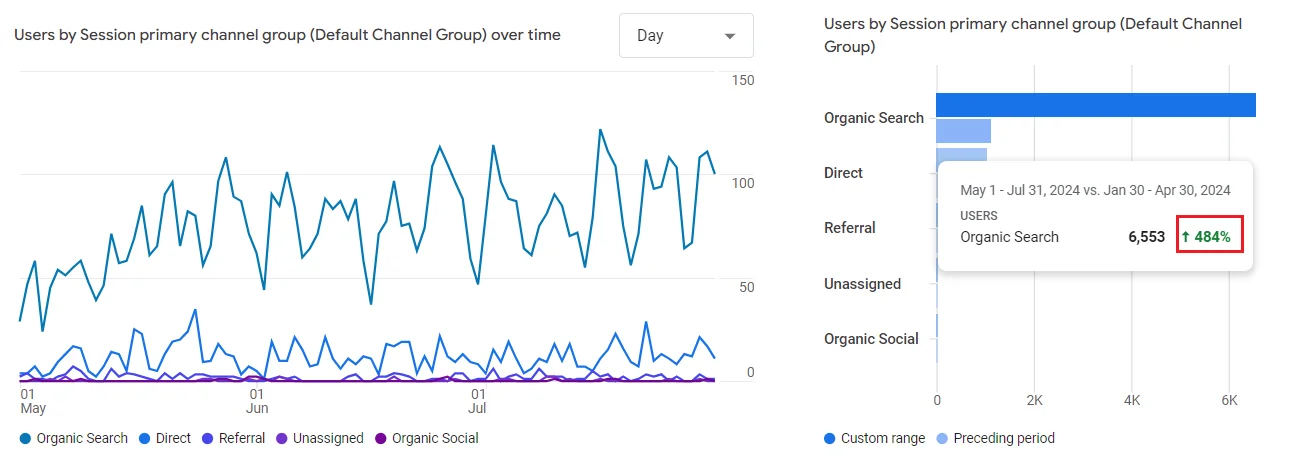The image size is (1302, 475).
Task: Click the dropdown arrow beside Day
Action: coord(730,36)
